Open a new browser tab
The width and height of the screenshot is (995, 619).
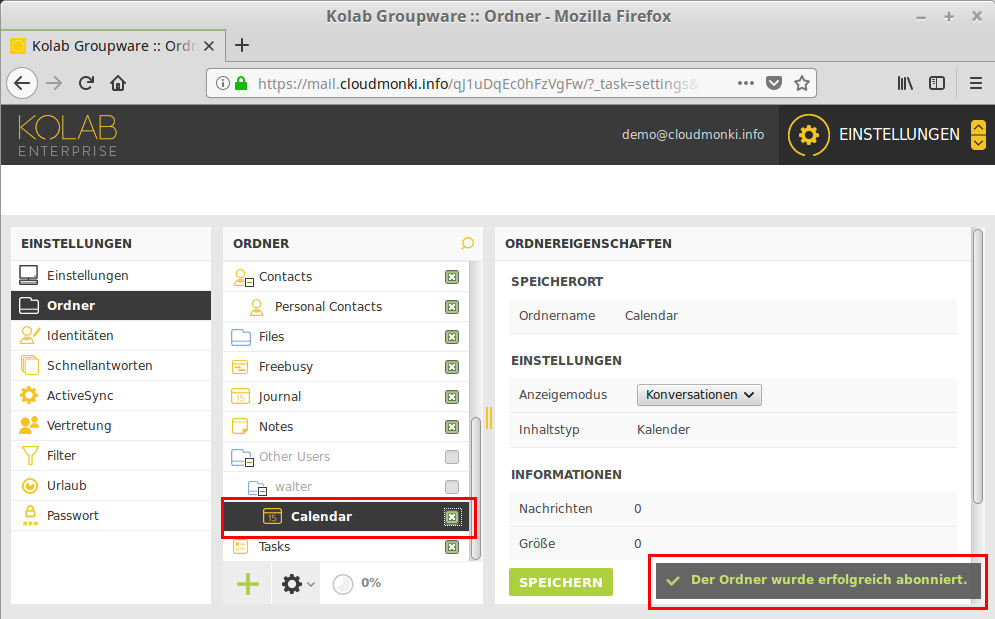tap(242, 45)
